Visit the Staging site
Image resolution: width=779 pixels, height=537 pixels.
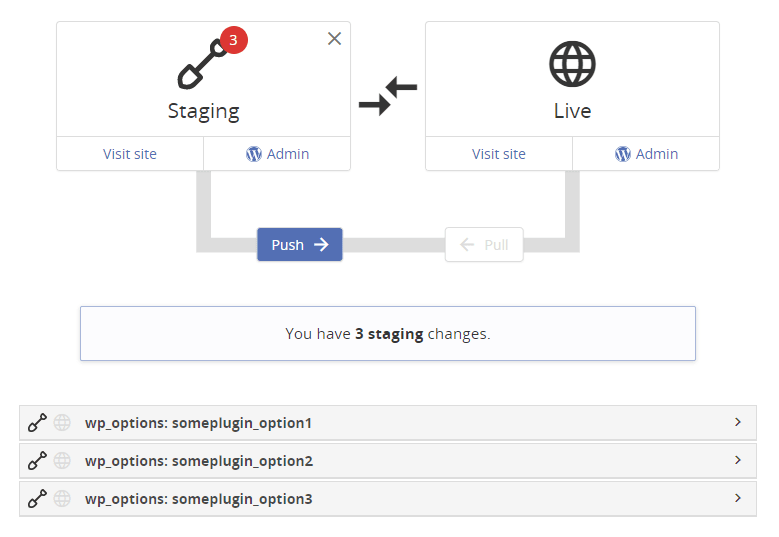pos(130,154)
